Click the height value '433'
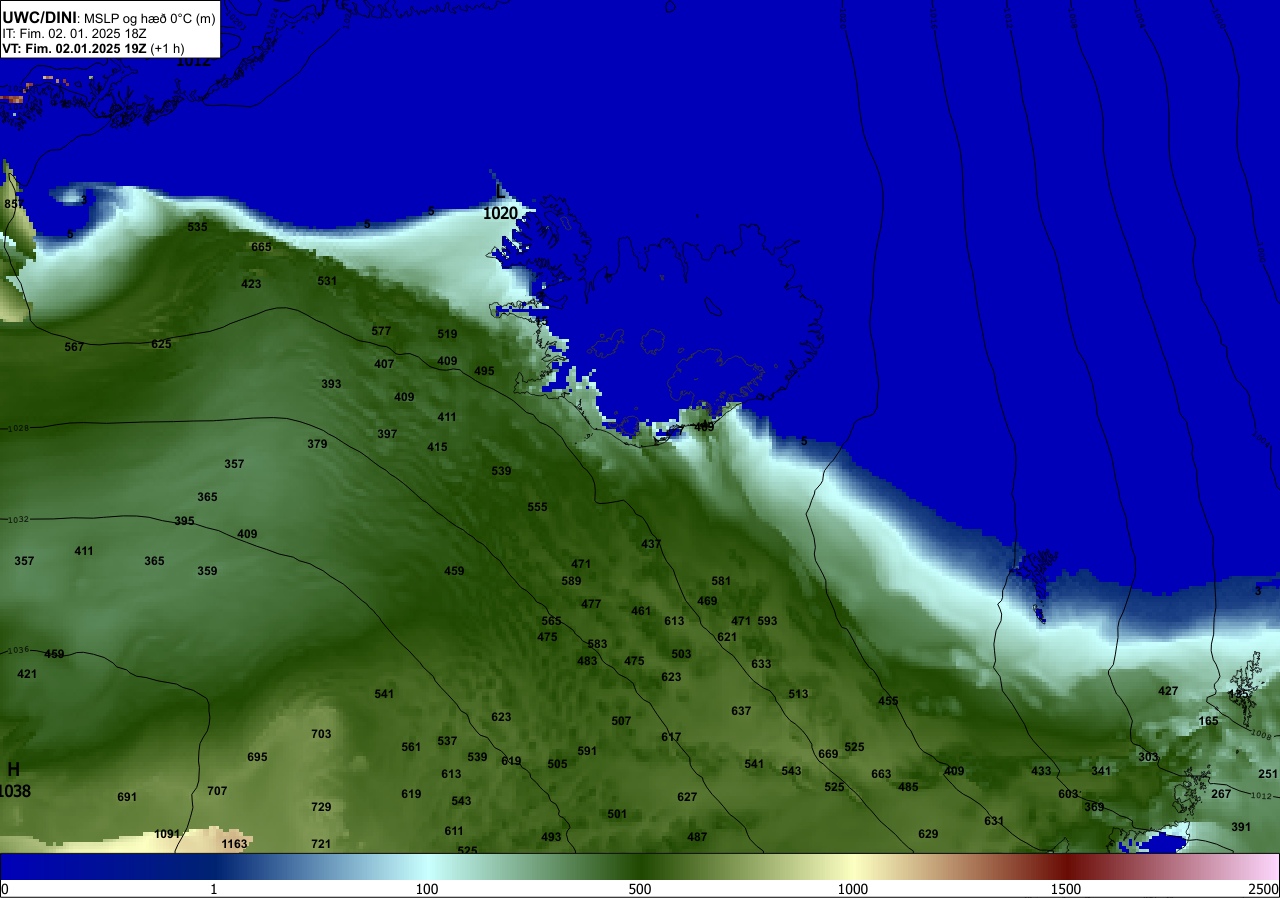 coord(1041,771)
